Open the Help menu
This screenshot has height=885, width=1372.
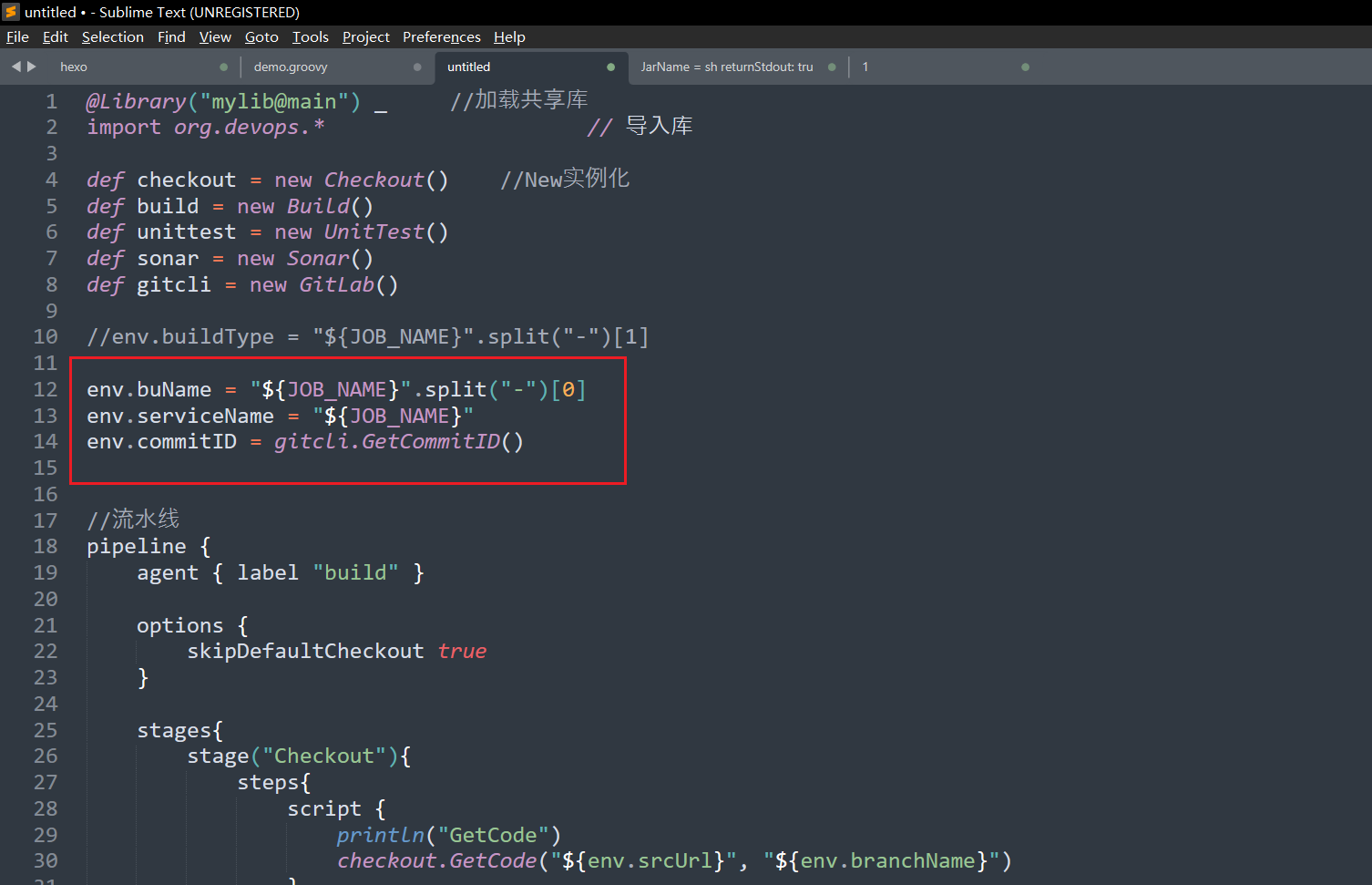point(509,37)
